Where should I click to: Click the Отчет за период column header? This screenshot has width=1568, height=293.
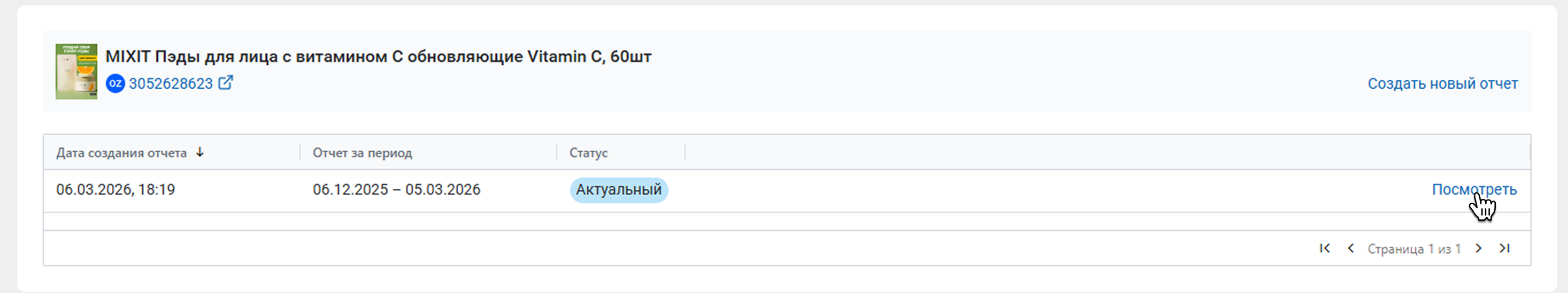(x=362, y=153)
